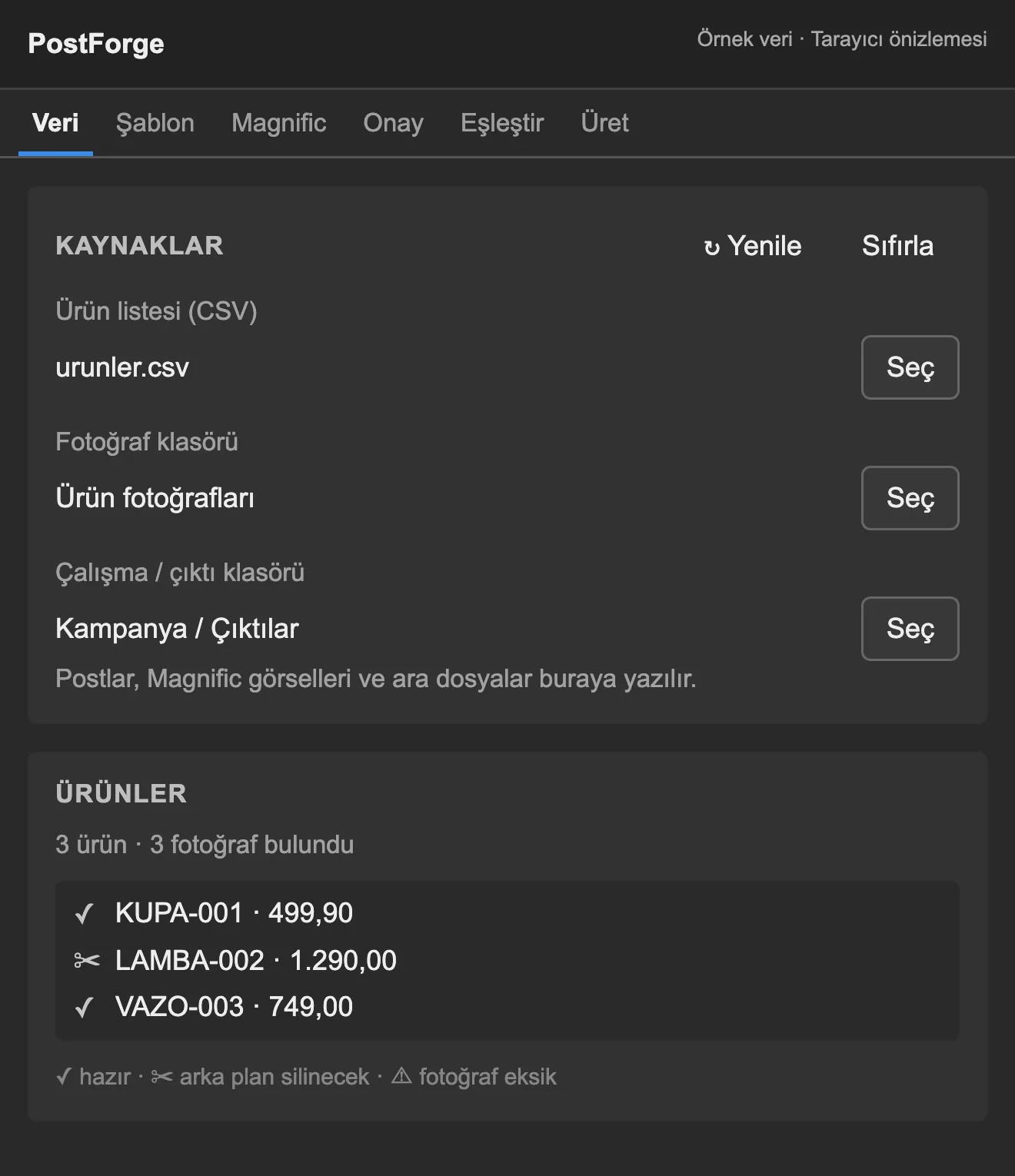Select the VAZO-003 product entry
Image resolution: width=1015 pixels, height=1176 pixels.
coord(507,1007)
